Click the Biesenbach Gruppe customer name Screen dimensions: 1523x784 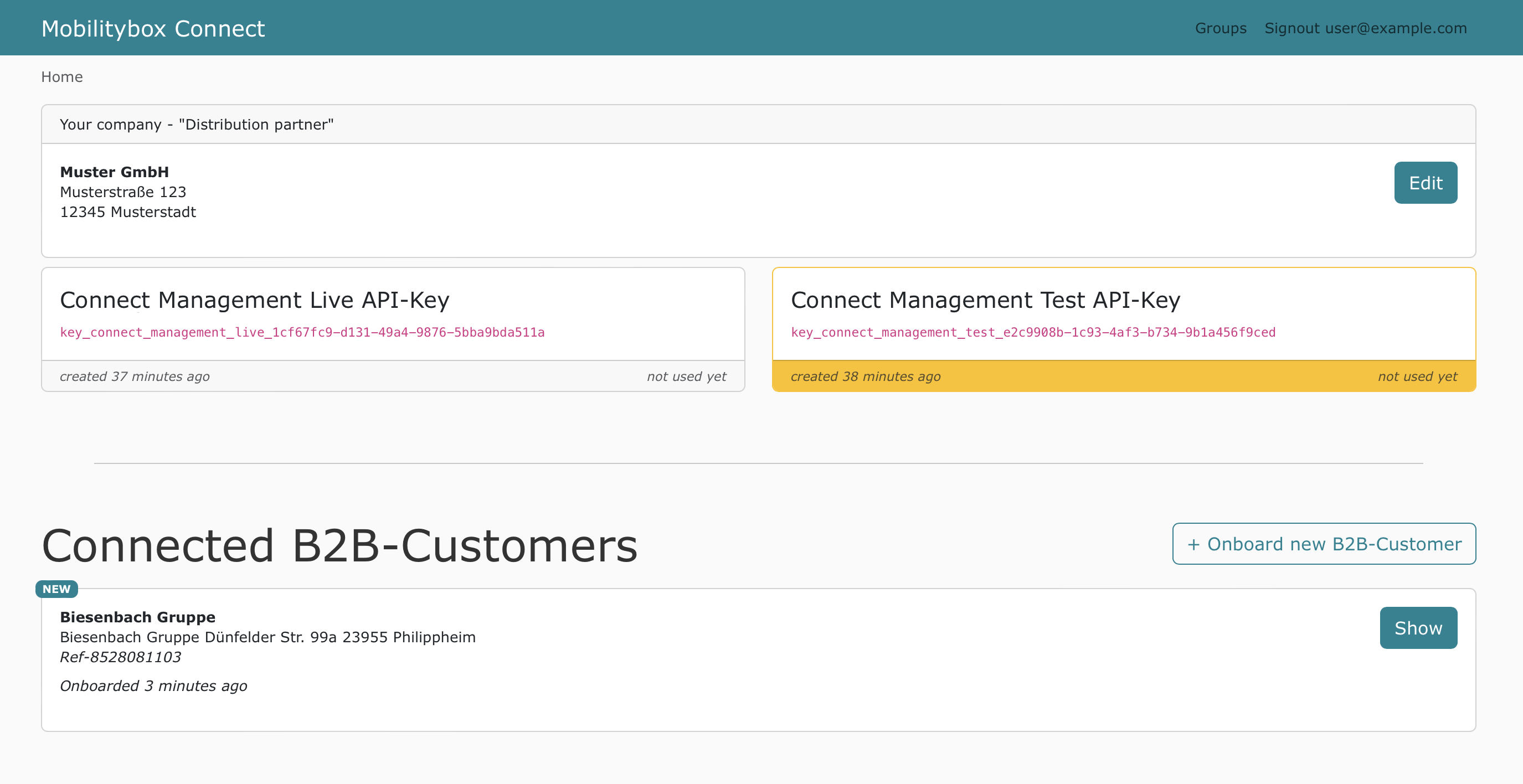tap(138, 617)
